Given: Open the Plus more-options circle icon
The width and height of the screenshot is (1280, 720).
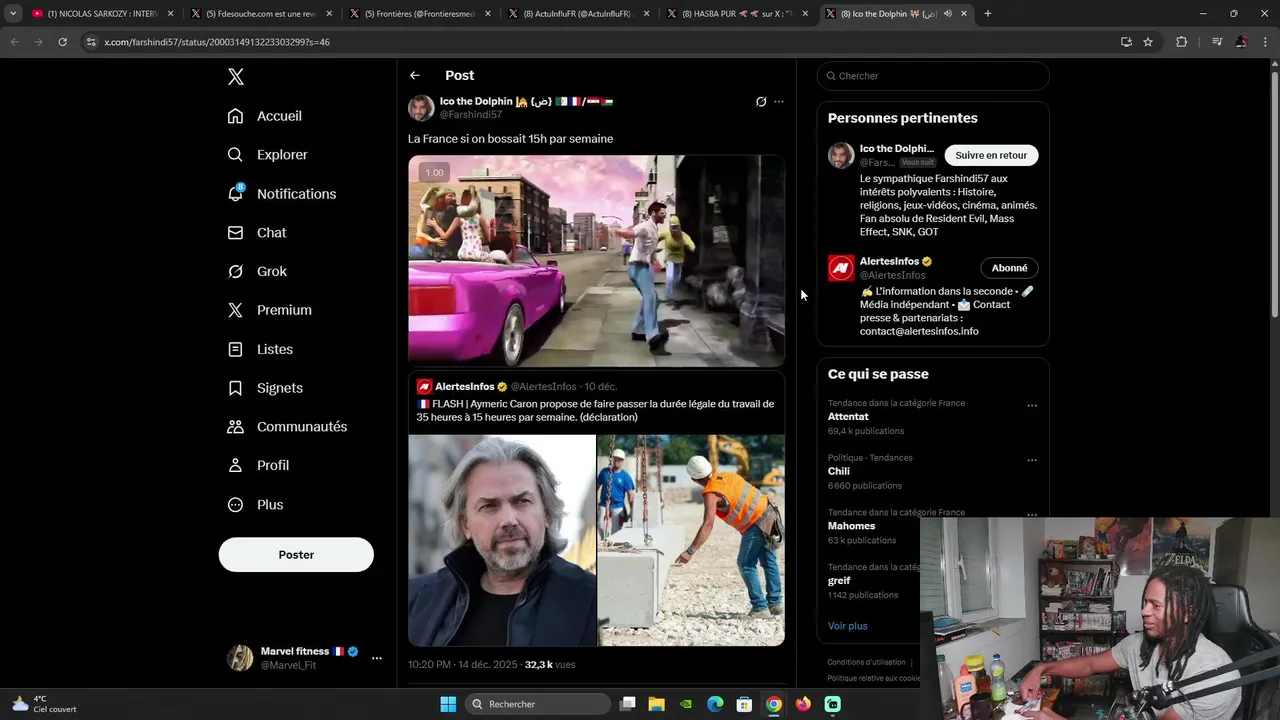Looking at the screenshot, I should 235,504.
